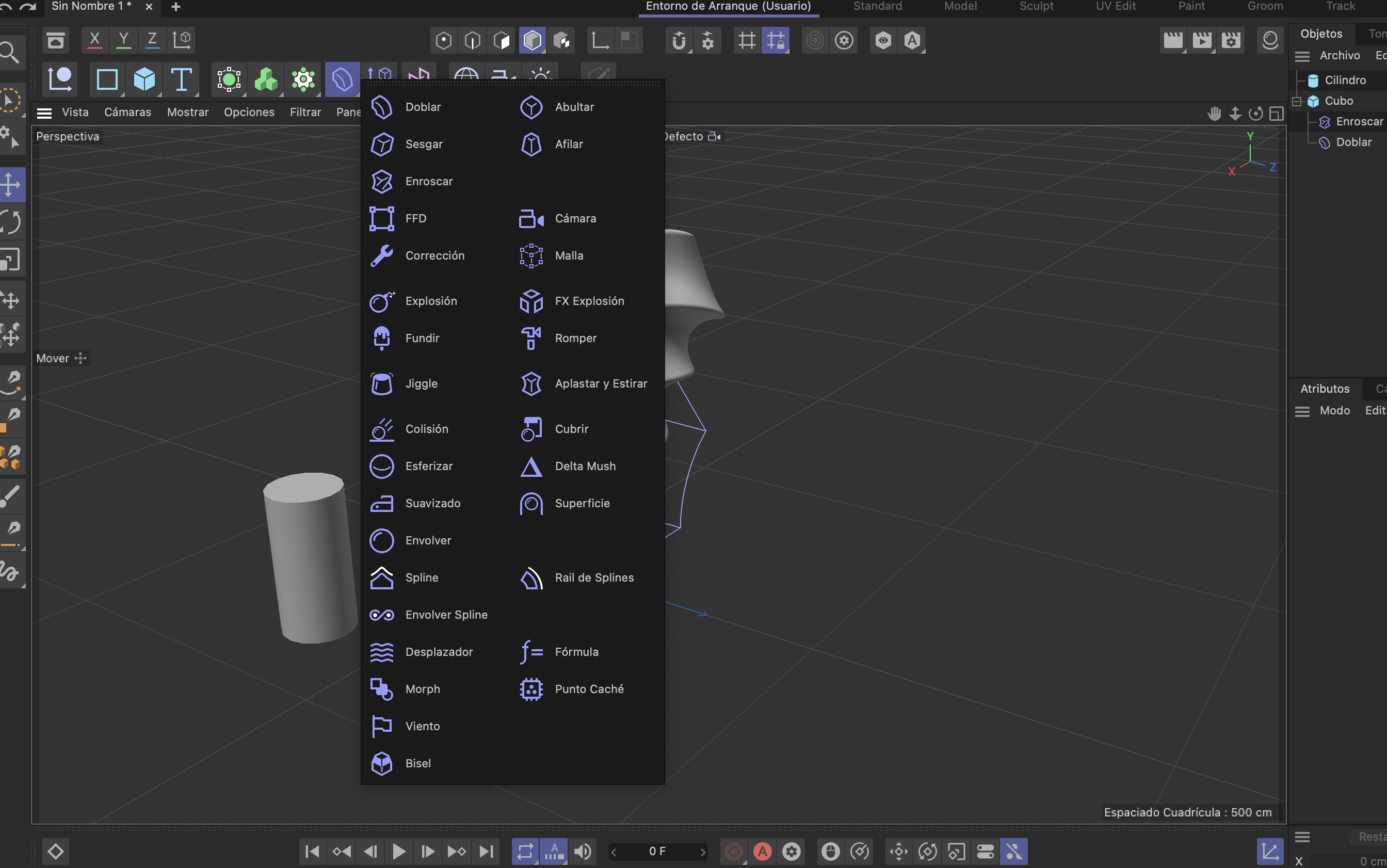The image size is (1387, 868).
Task: Toggle autokey recording button
Action: 762,851
